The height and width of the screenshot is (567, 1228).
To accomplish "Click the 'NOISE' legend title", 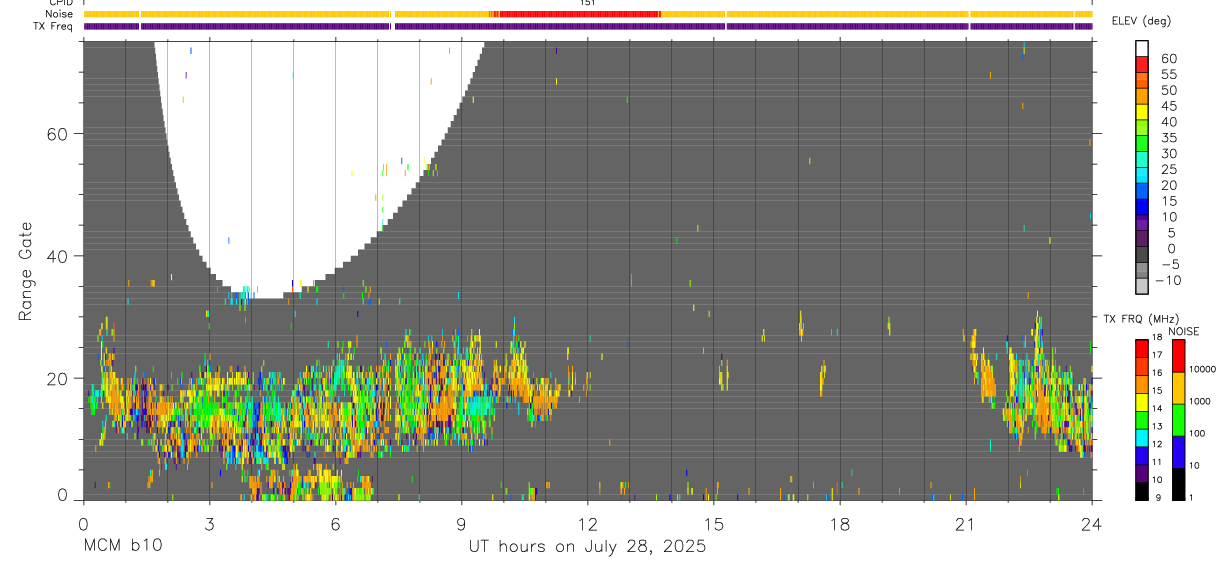I will click(1184, 331).
